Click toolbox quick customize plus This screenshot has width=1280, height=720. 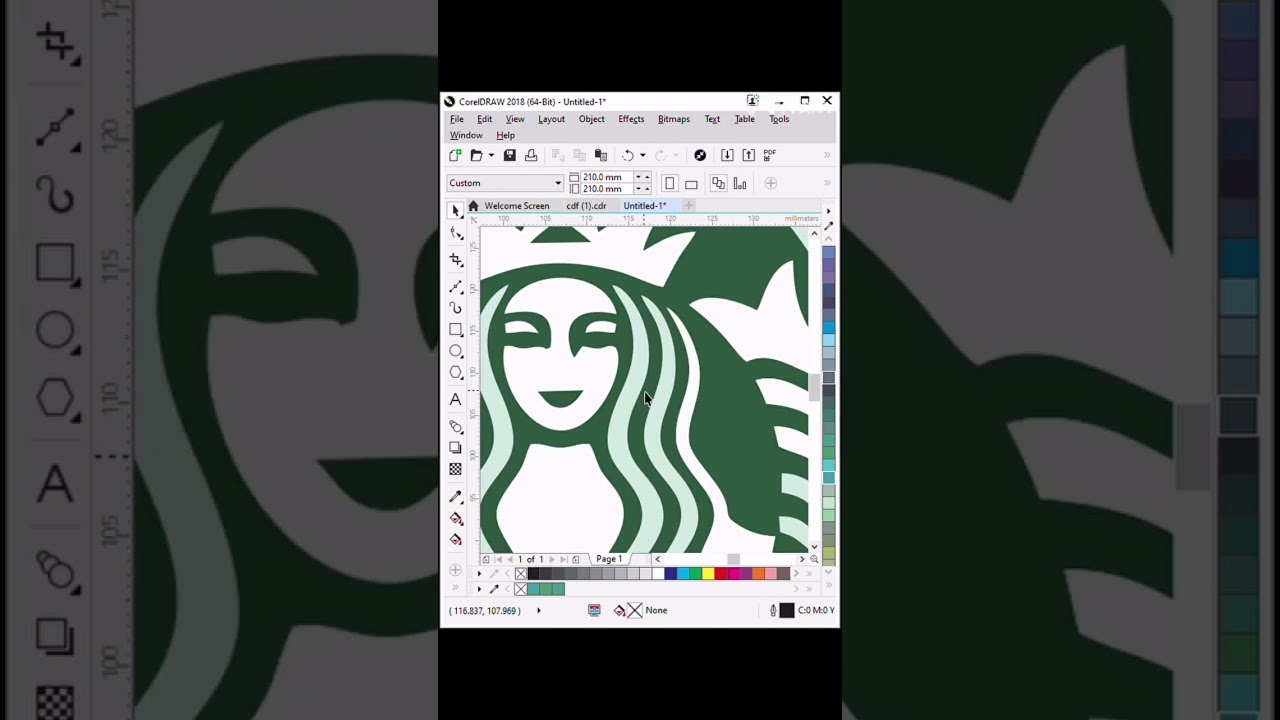point(455,571)
